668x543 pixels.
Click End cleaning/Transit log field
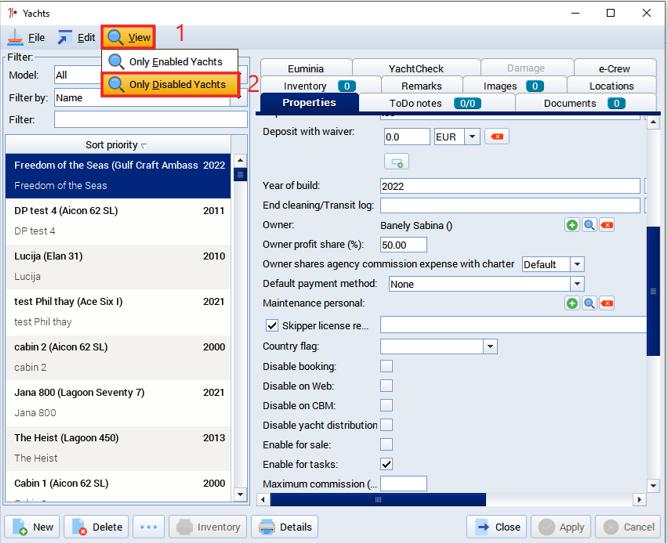pos(510,206)
